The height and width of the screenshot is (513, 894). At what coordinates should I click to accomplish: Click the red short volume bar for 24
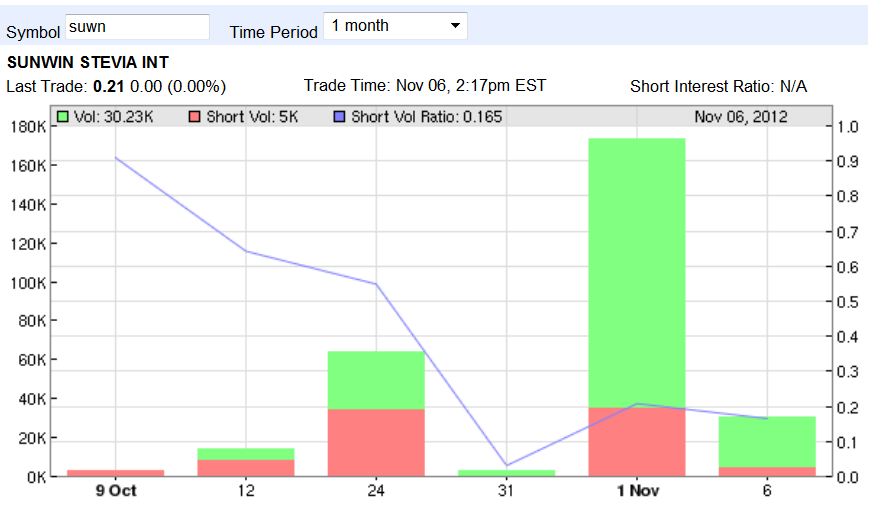[377, 442]
